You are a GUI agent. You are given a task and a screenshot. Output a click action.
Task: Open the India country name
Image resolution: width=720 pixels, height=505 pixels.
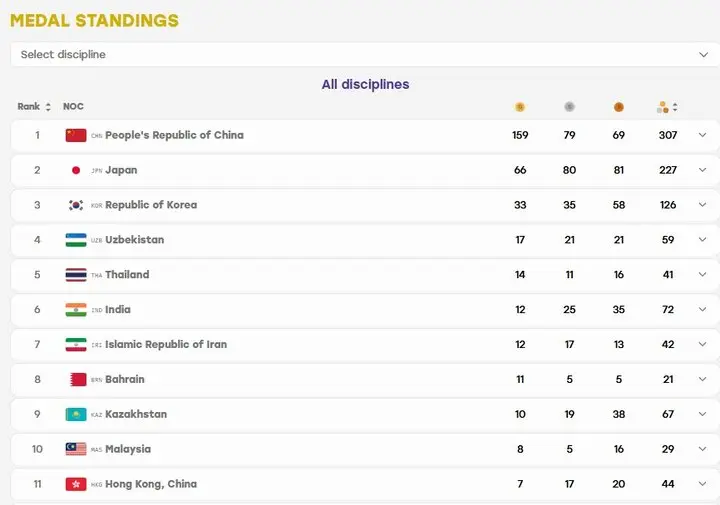coord(118,309)
